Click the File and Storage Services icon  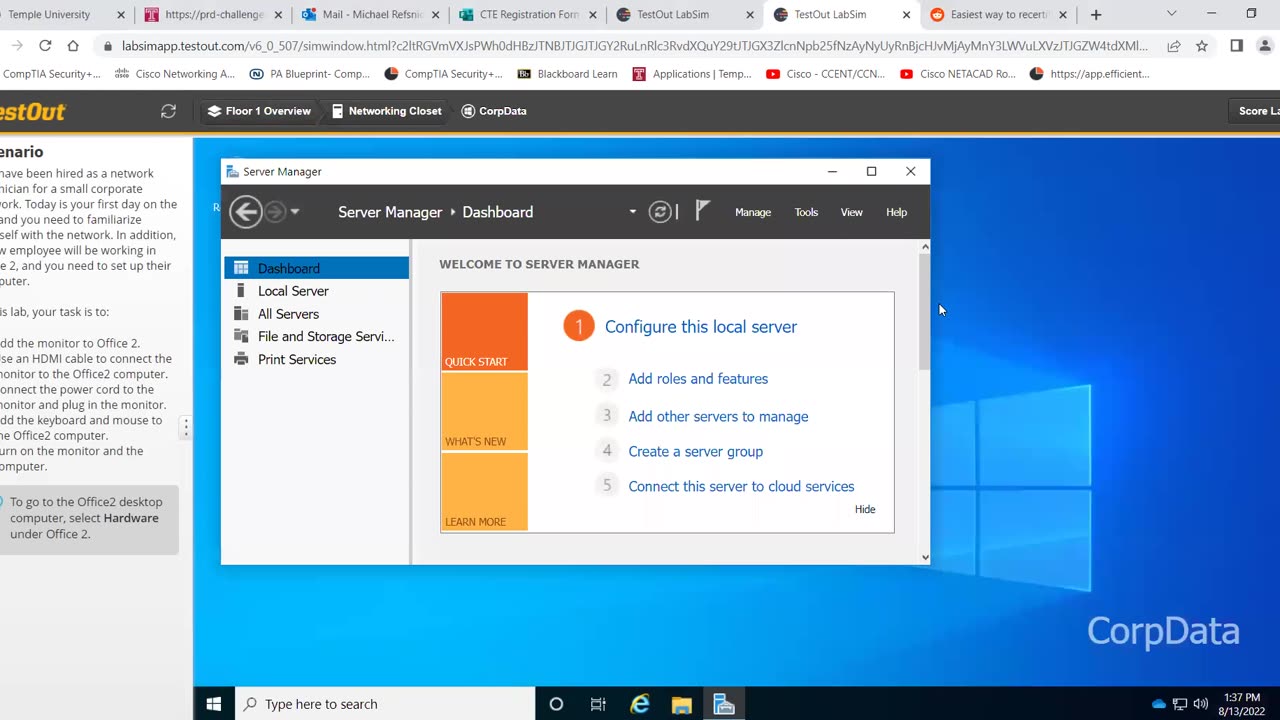tap(241, 336)
